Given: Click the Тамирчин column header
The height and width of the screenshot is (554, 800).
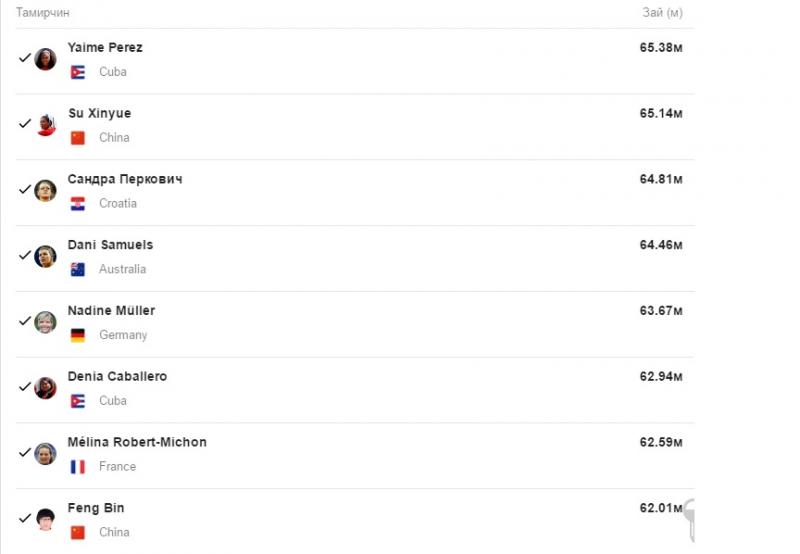Looking at the screenshot, I should 43,13.
